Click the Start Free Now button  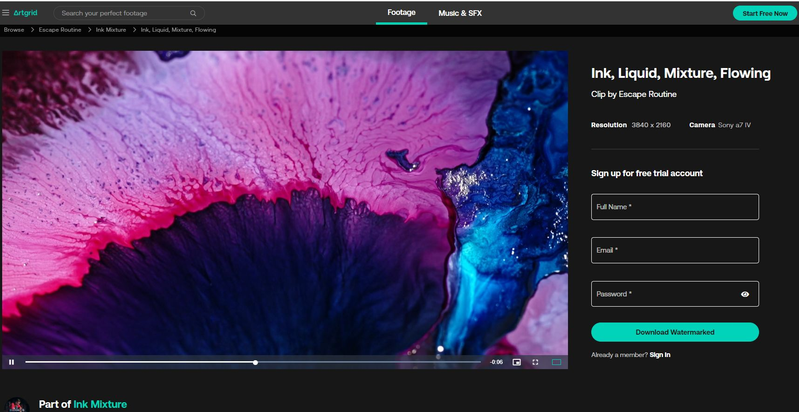764,13
